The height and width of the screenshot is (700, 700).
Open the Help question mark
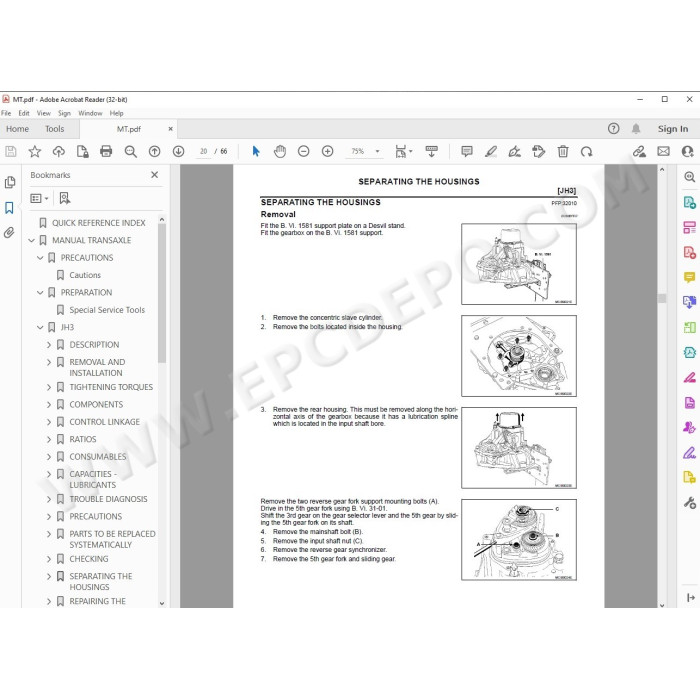613,129
